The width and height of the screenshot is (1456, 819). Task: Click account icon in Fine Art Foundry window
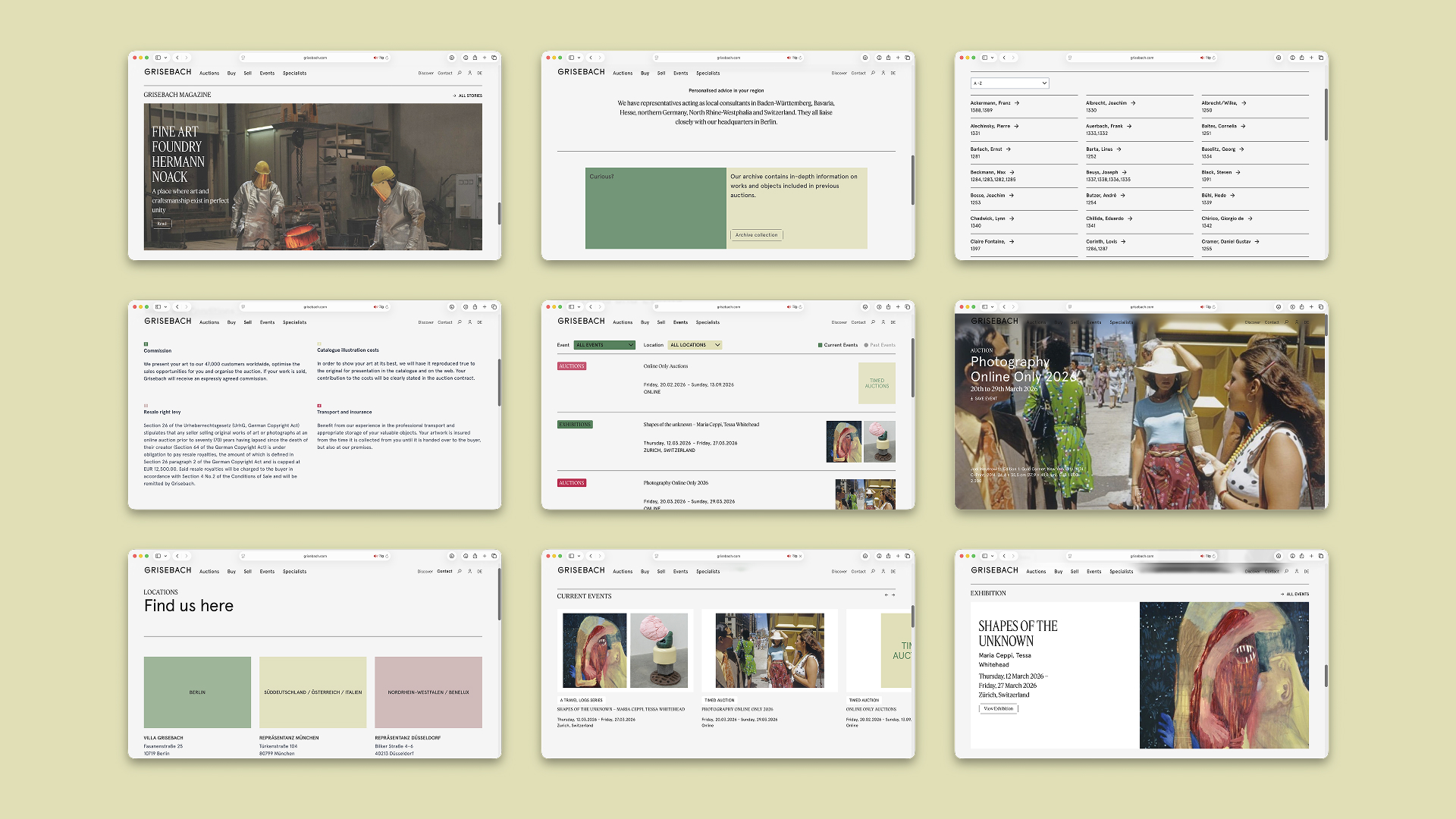point(469,73)
